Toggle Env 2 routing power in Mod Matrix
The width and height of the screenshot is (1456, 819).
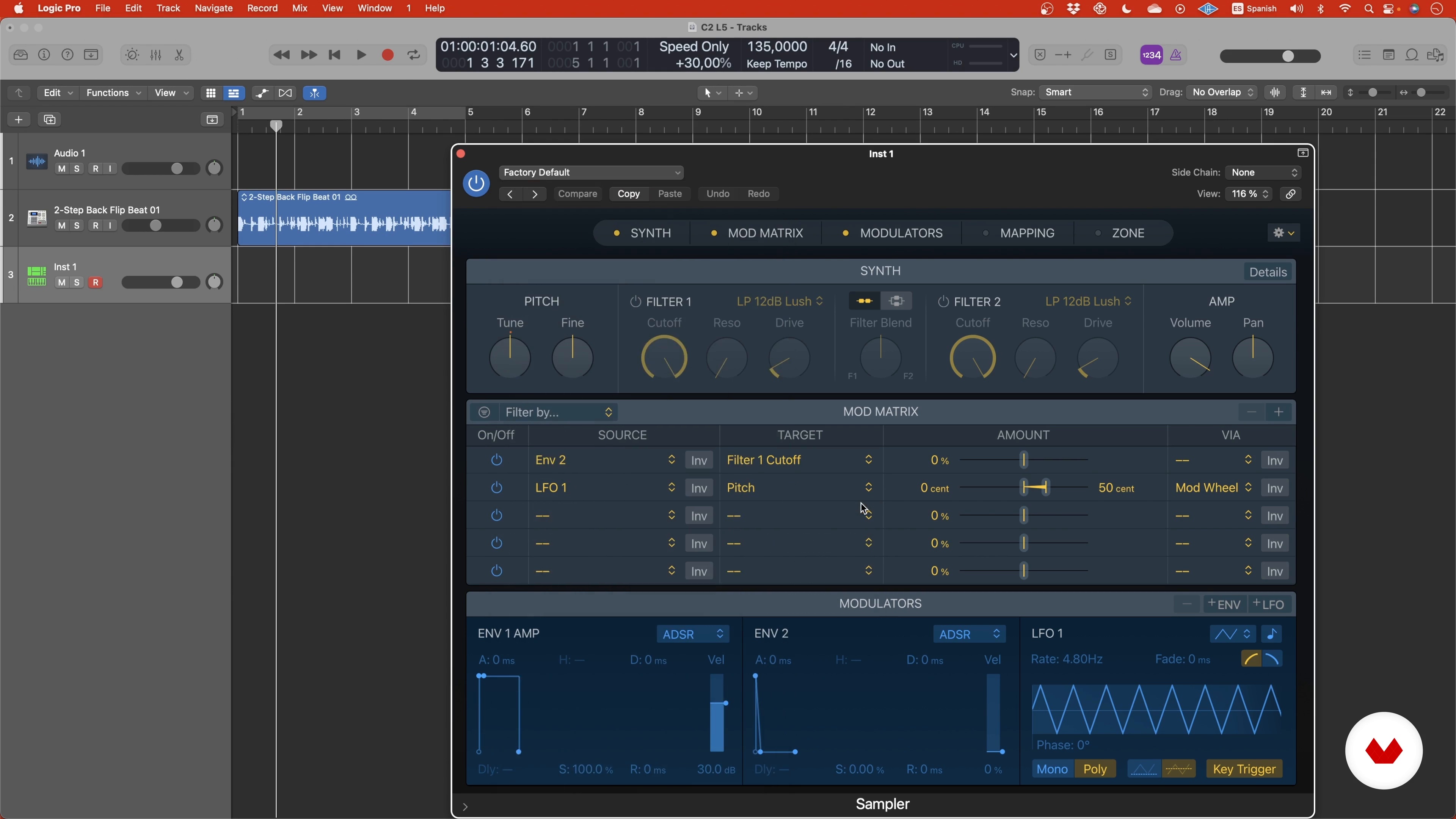tap(496, 460)
